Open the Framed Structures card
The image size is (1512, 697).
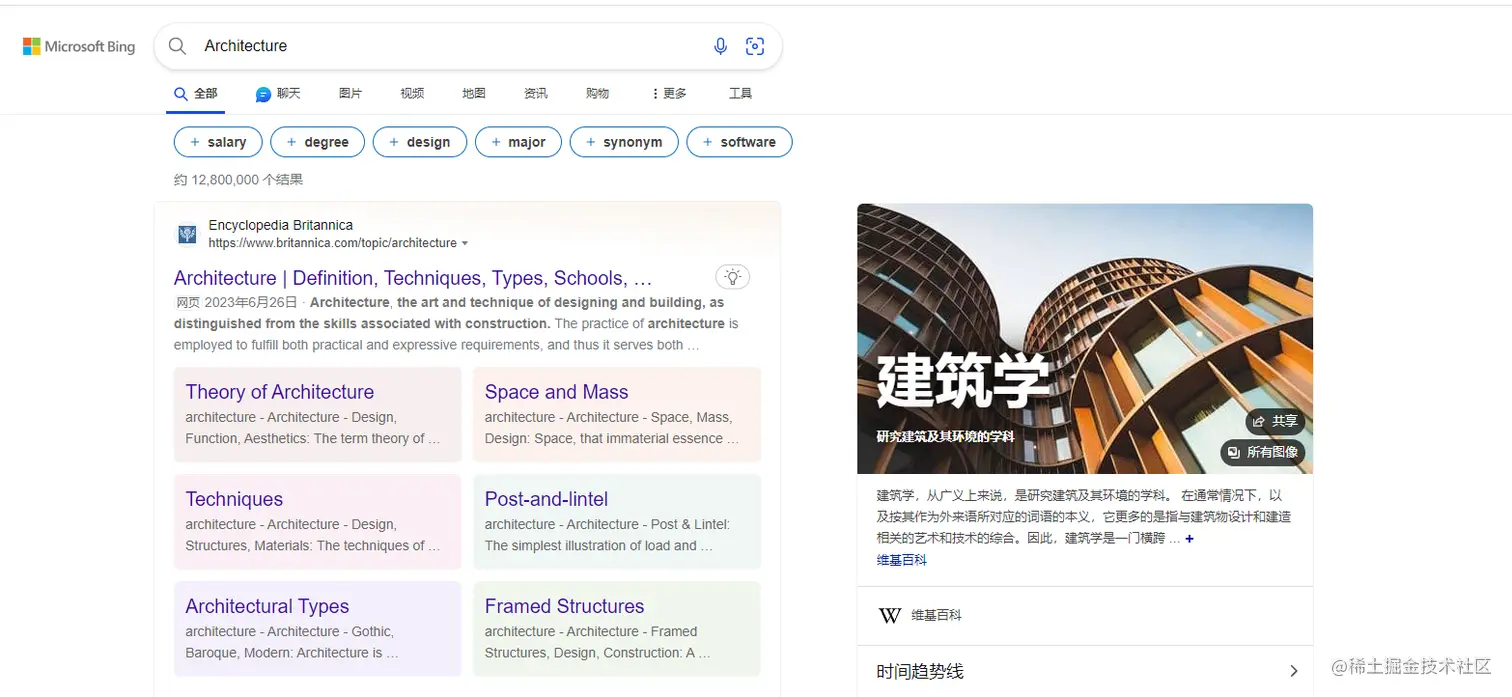tap(617, 628)
